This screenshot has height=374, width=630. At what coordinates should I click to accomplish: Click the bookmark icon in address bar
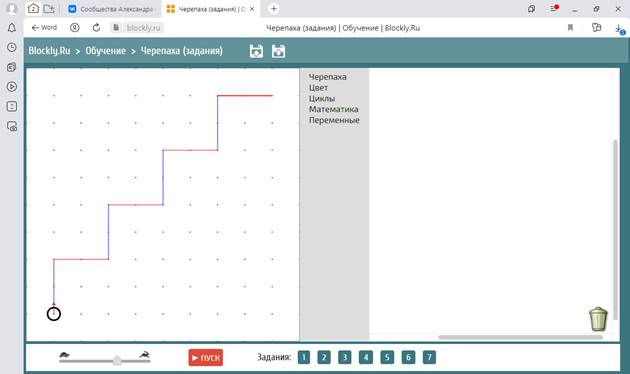click(x=570, y=28)
